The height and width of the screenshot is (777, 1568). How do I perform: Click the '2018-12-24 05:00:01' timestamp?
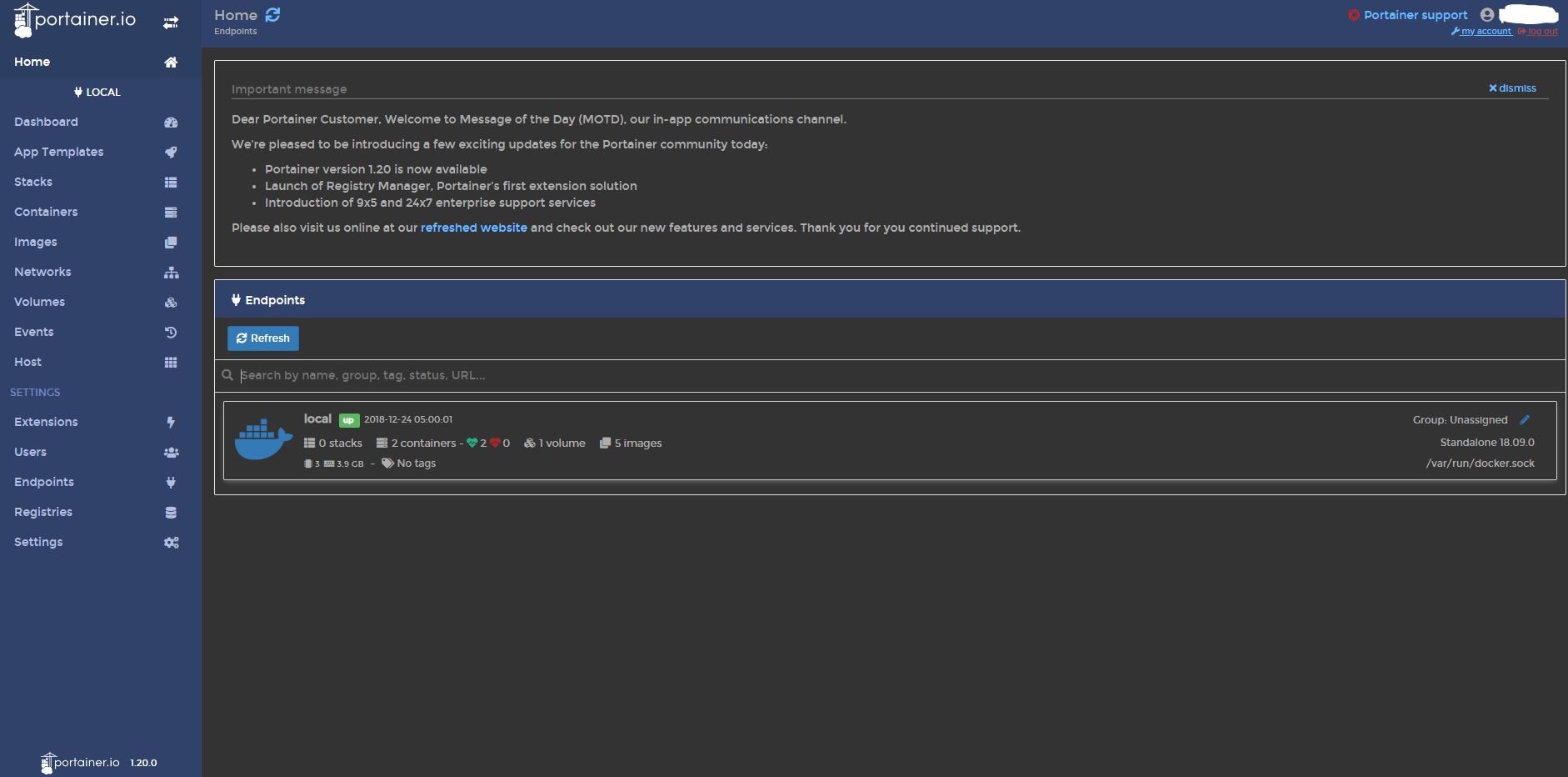[408, 419]
